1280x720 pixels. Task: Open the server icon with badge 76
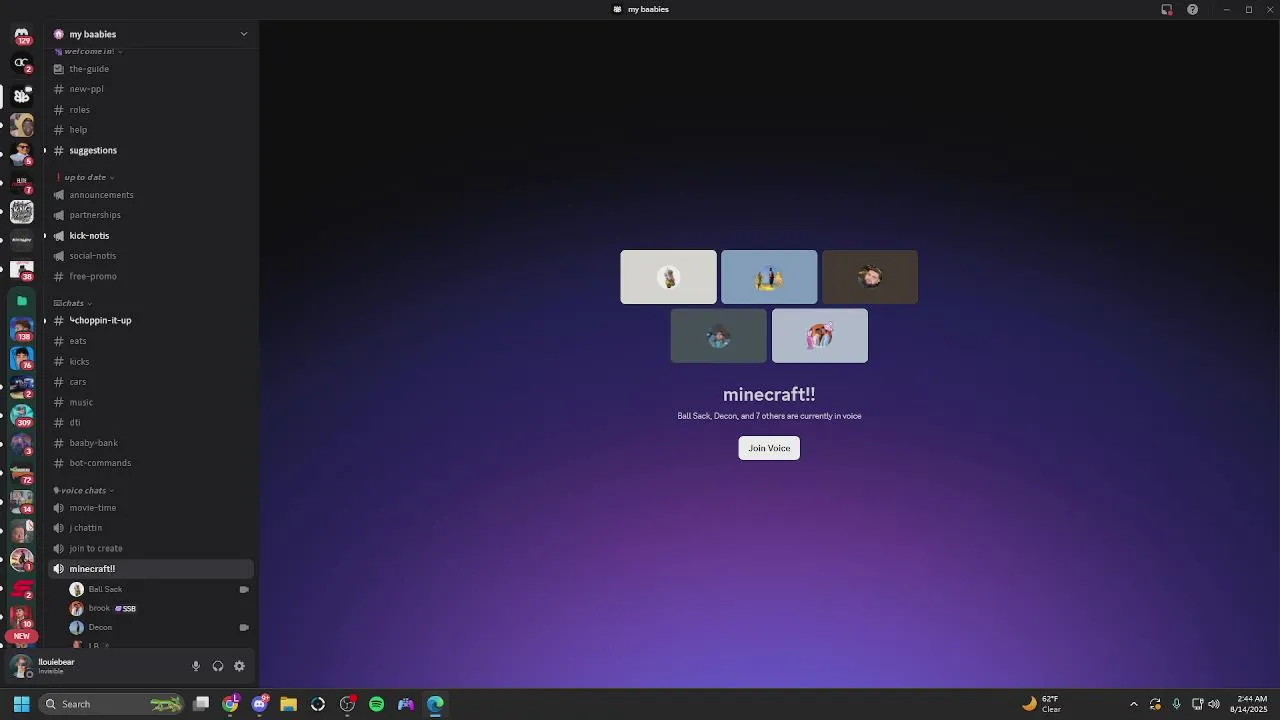pyautogui.click(x=22, y=357)
